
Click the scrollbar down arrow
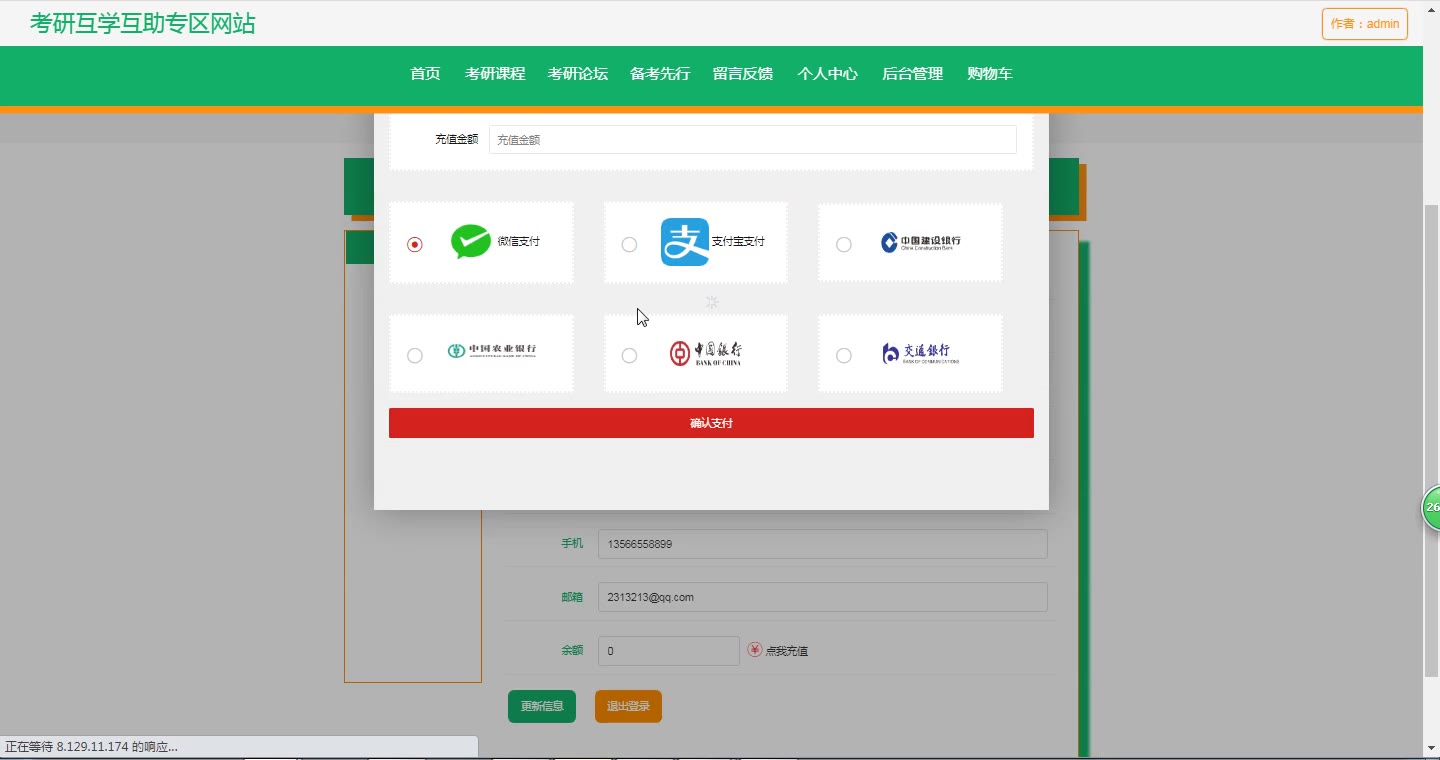tap(1431, 748)
